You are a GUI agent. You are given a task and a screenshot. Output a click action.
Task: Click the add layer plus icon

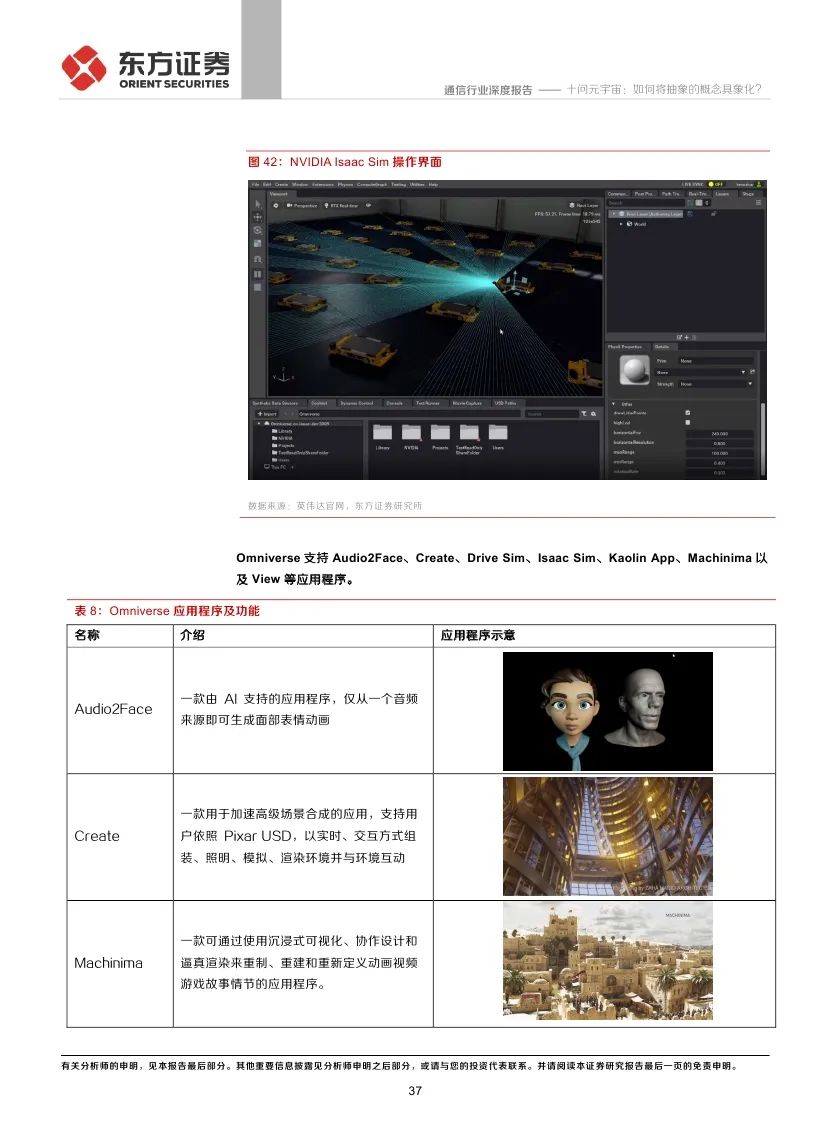click(687, 338)
